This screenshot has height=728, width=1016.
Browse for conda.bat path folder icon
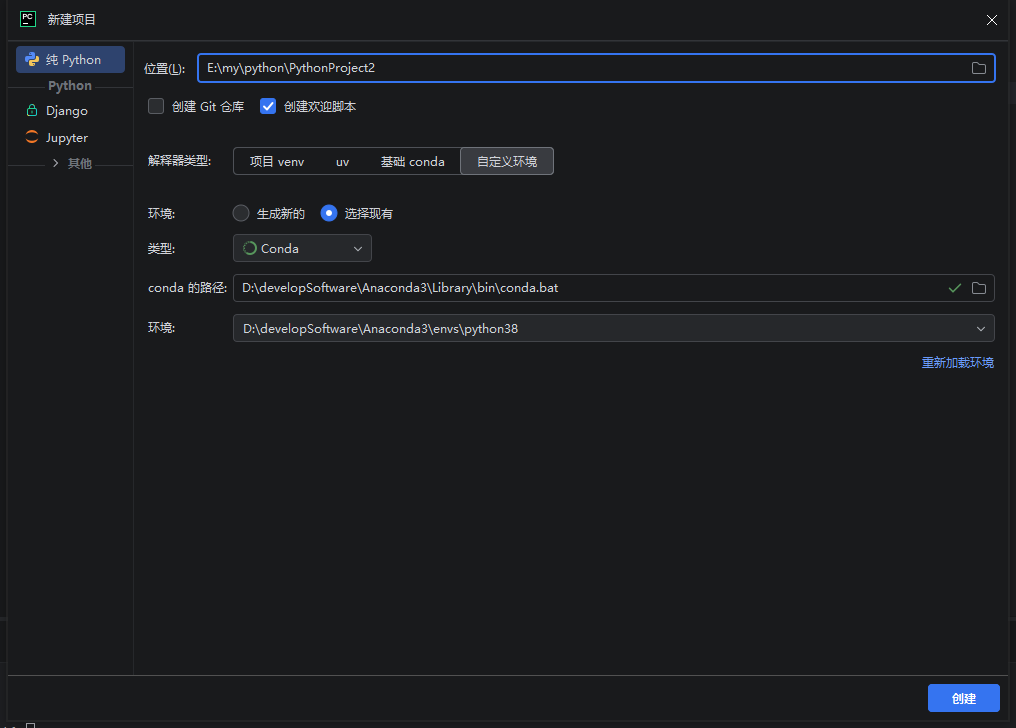979,288
